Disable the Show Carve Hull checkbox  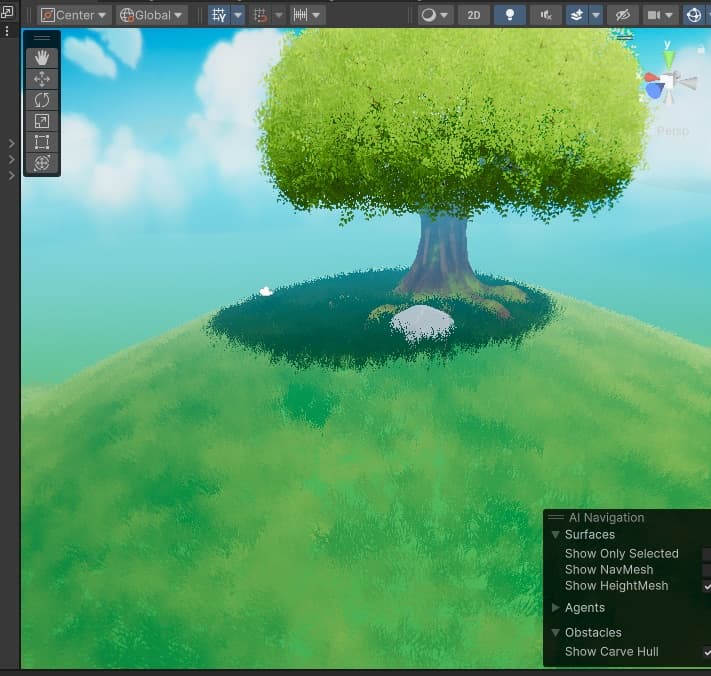(706, 652)
